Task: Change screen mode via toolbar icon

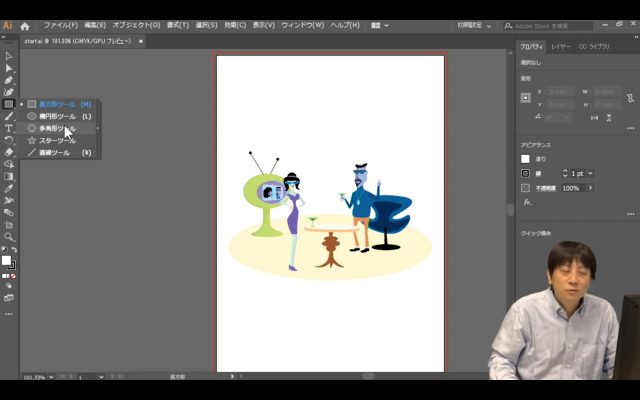Action: (x=9, y=298)
